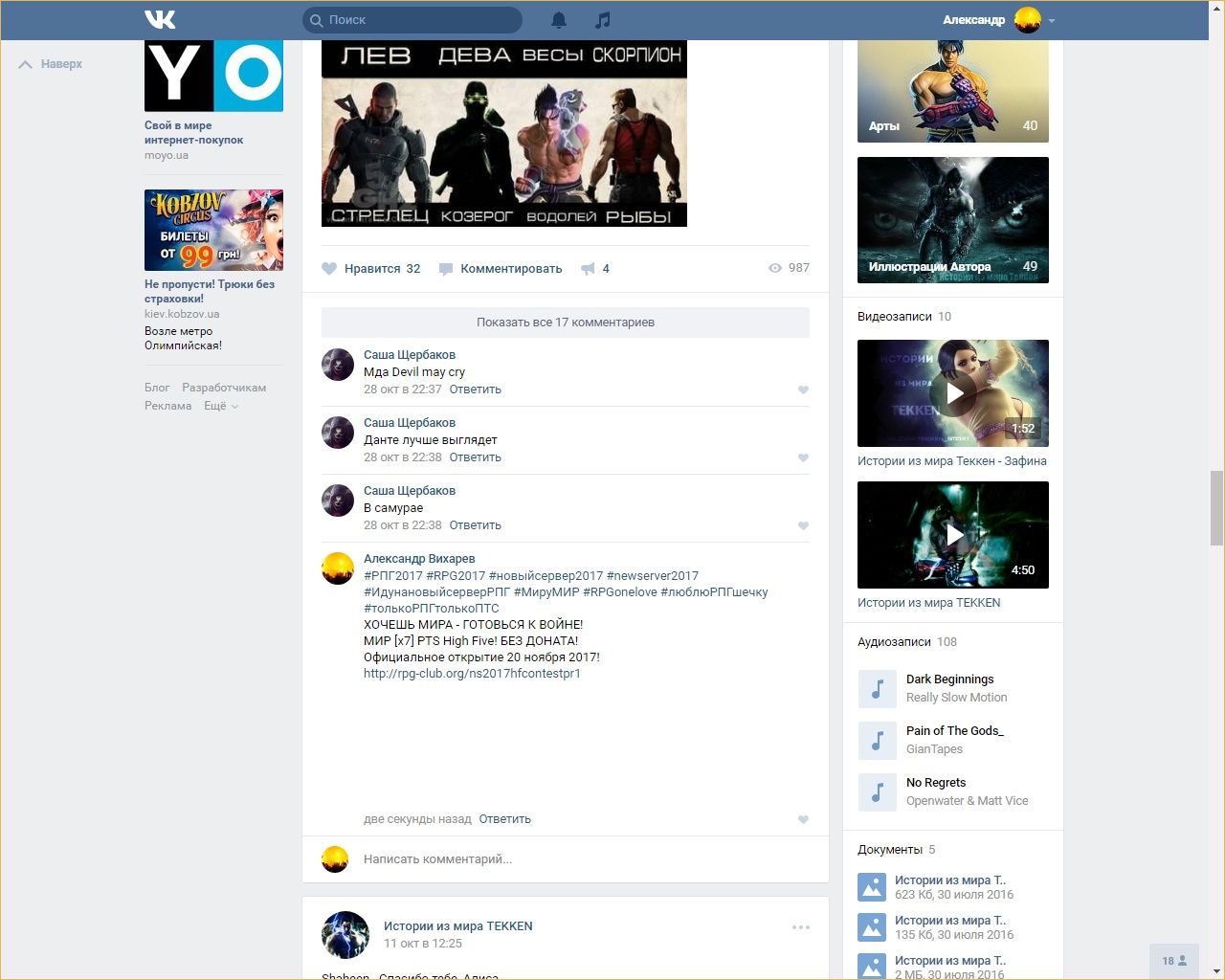Screen dimensions: 1225x980
Task: Open the Иллюстрации Автора album
Action: pyautogui.click(x=953, y=220)
